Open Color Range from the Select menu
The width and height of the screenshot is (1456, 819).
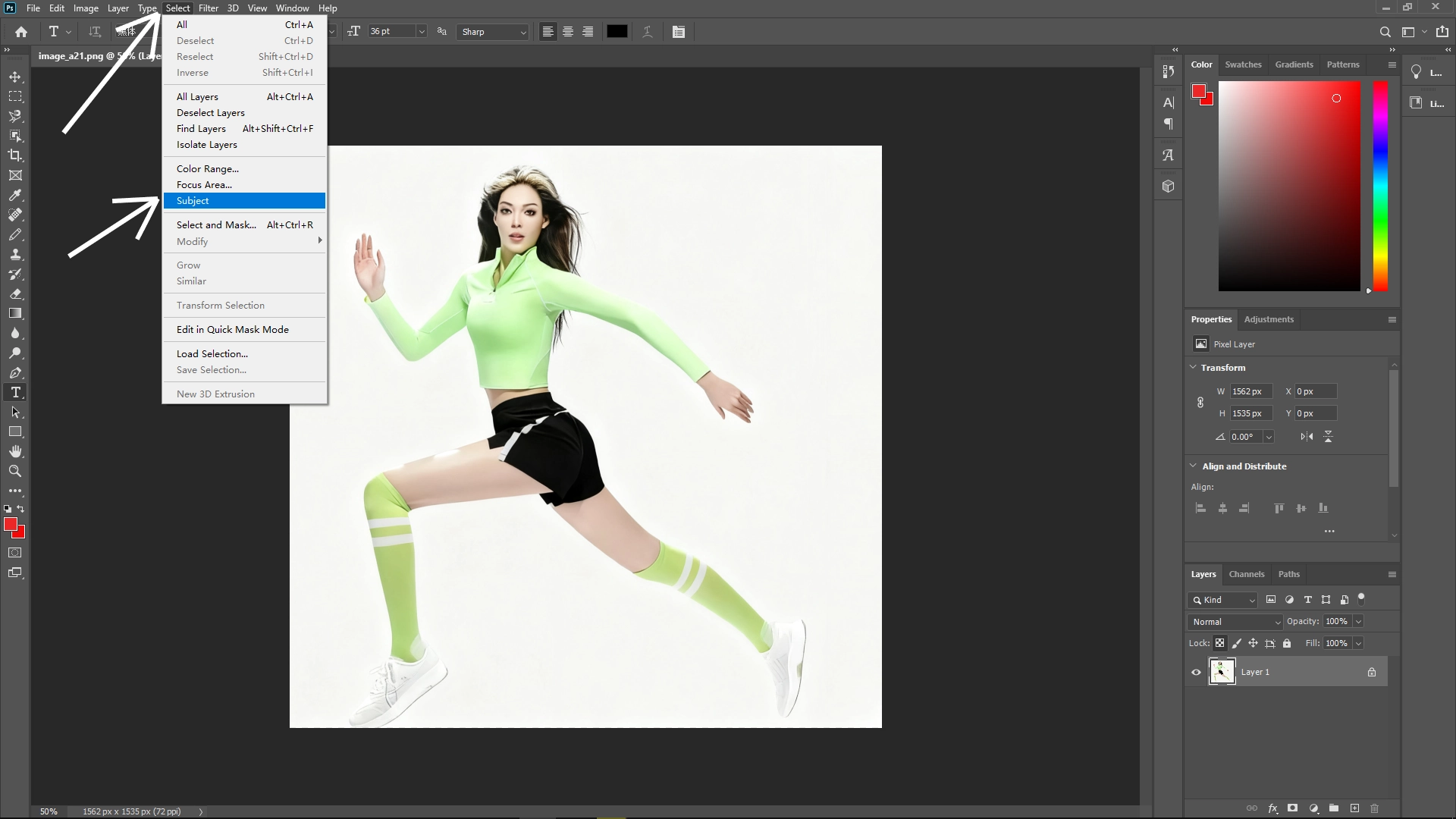(x=206, y=168)
